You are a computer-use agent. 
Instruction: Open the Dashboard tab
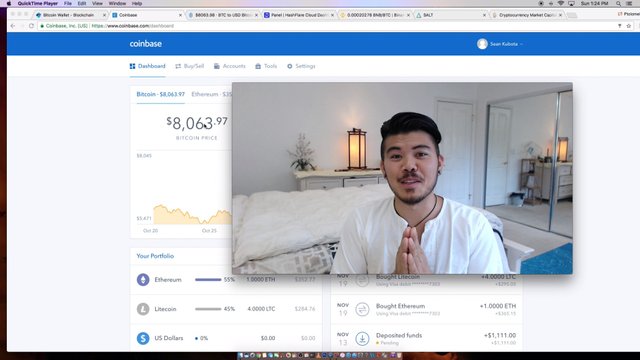click(x=147, y=66)
